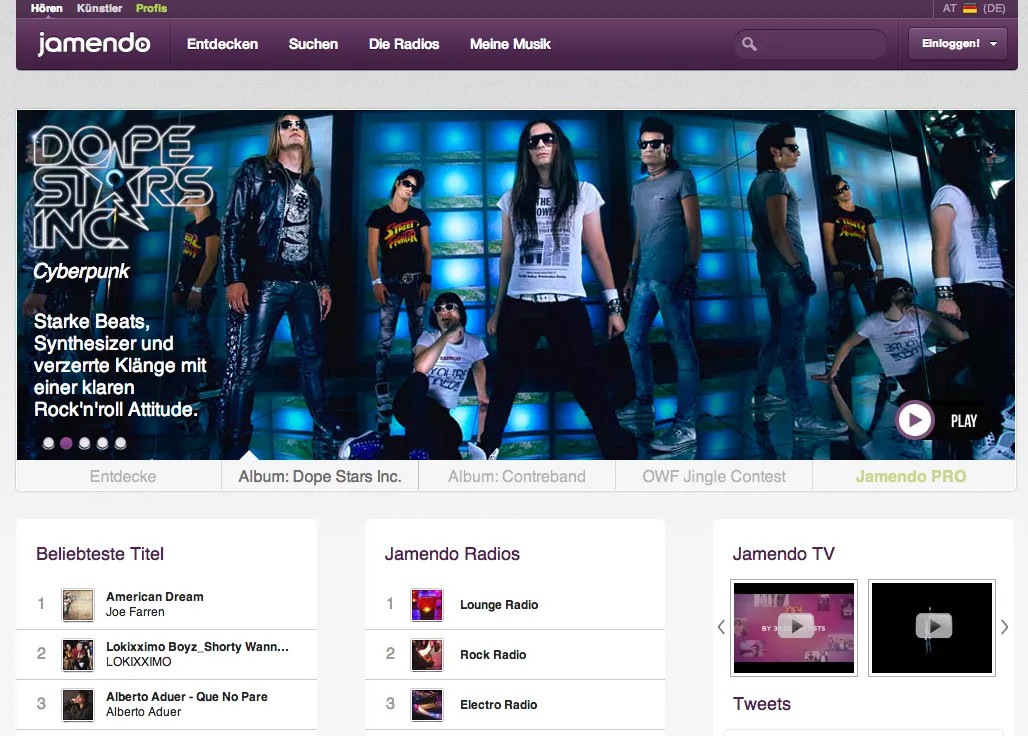Switch to Album: Contreband banner tab

[x=516, y=476]
